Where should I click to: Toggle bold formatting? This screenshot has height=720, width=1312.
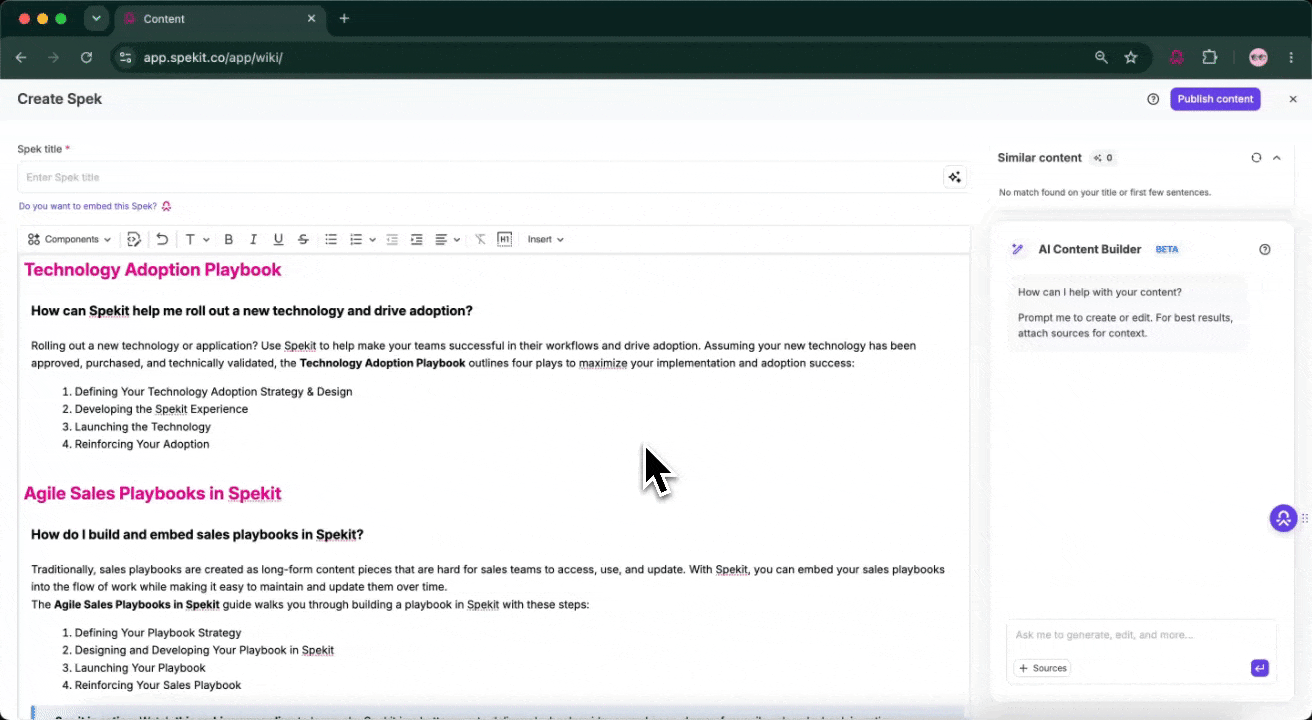pos(228,239)
